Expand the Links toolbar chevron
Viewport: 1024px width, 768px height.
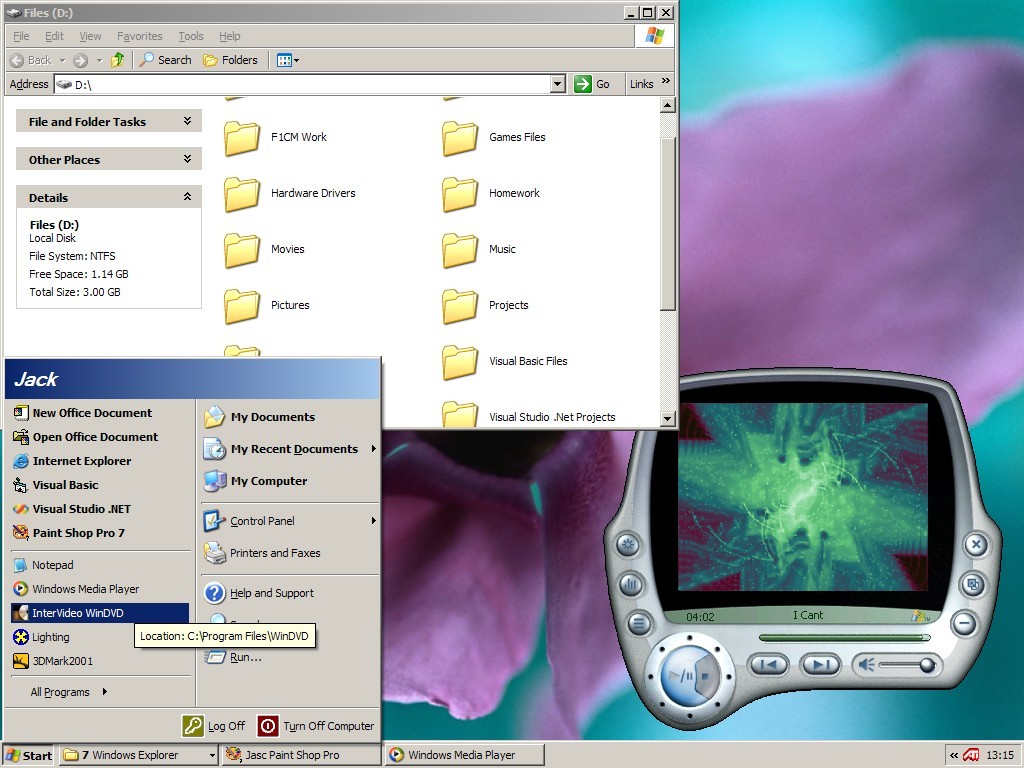665,81
